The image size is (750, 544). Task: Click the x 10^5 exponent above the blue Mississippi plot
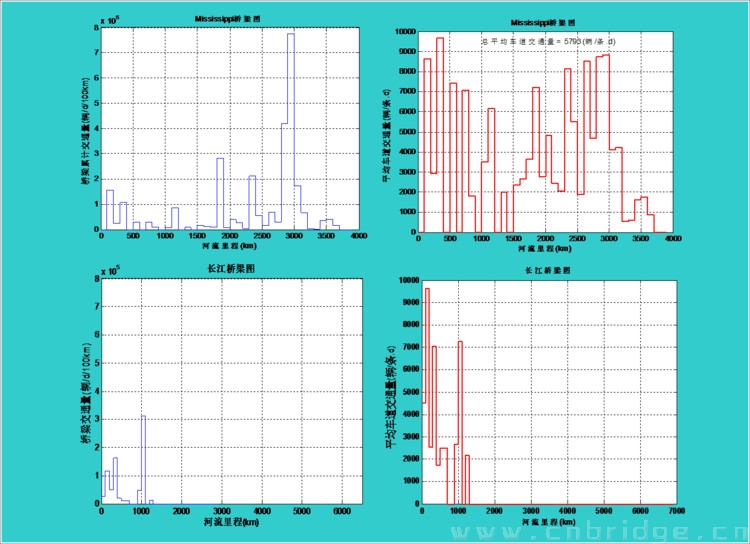click(x=110, y=20)
